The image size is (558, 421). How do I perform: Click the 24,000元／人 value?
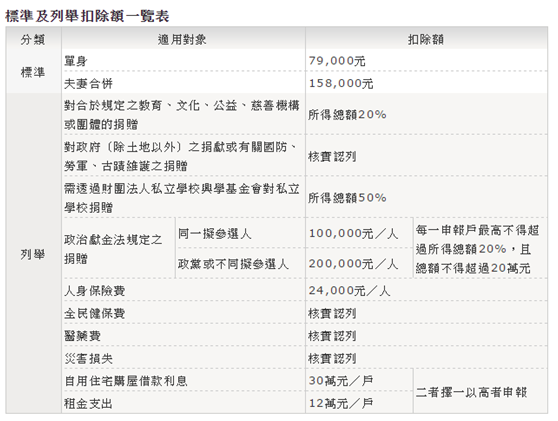click(349, 290)
